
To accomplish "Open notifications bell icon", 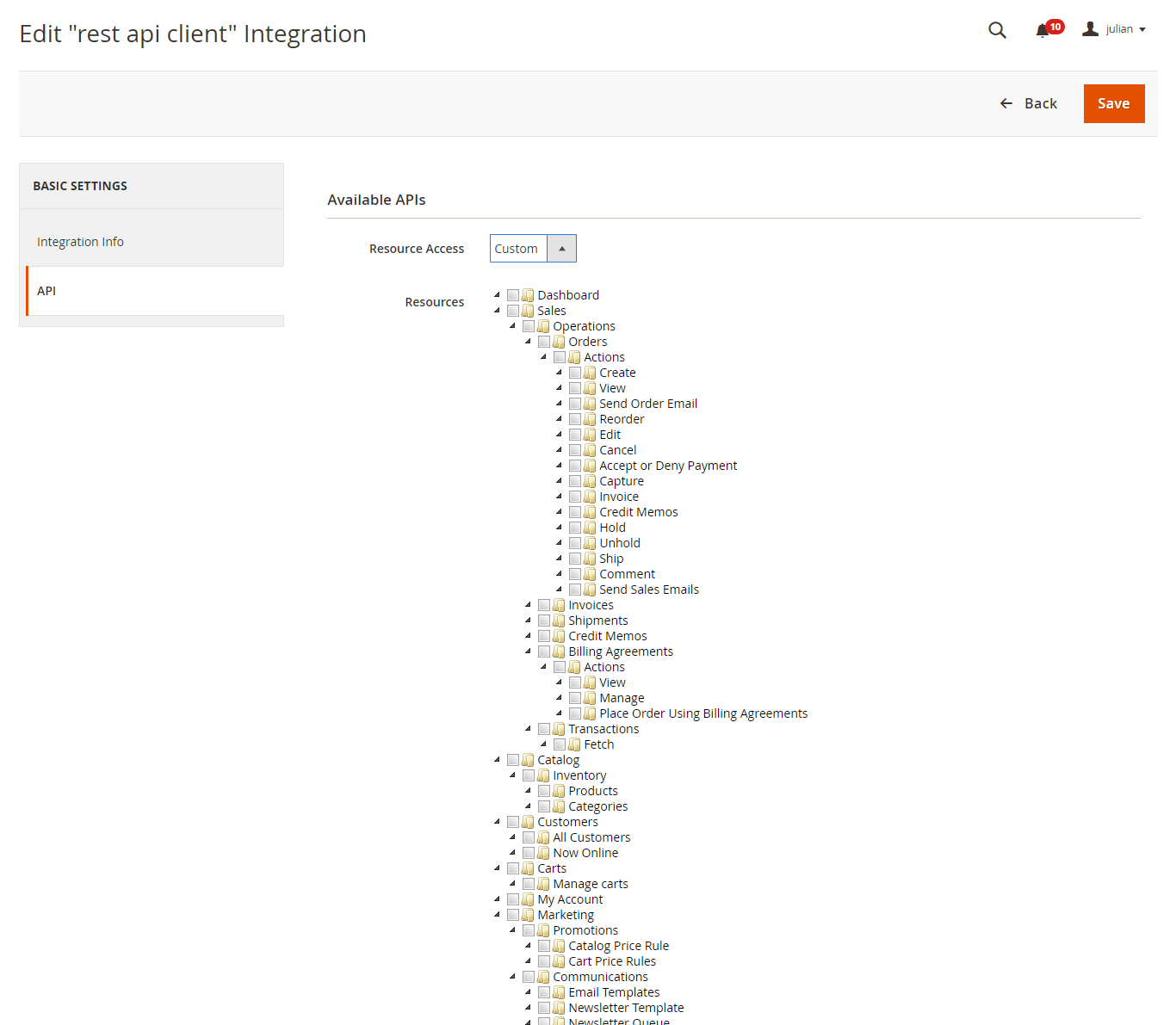I will click(x=1043, y=30).
